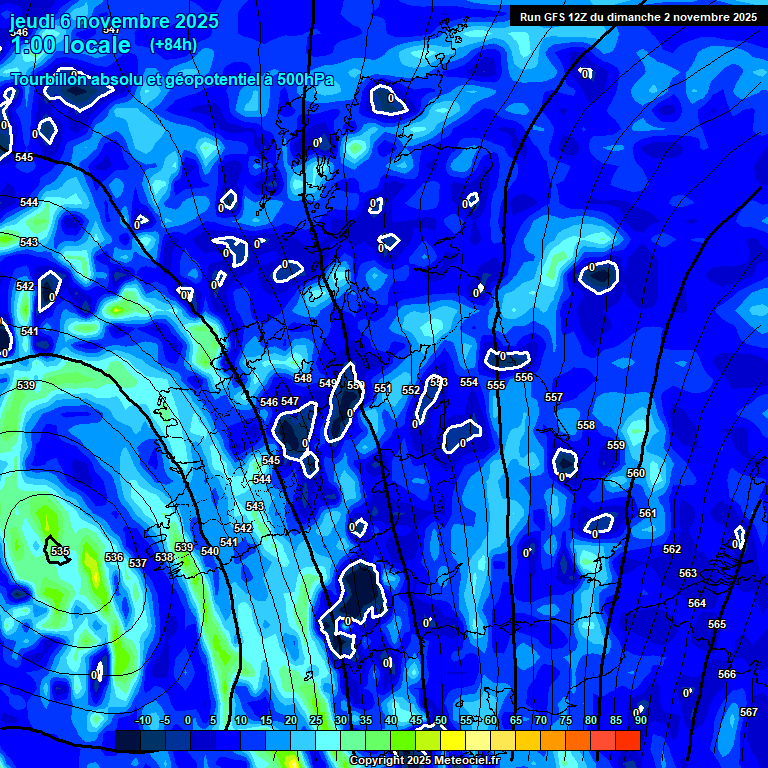Click the 552 contour label

pyautogui.click(x=411, y=390)
